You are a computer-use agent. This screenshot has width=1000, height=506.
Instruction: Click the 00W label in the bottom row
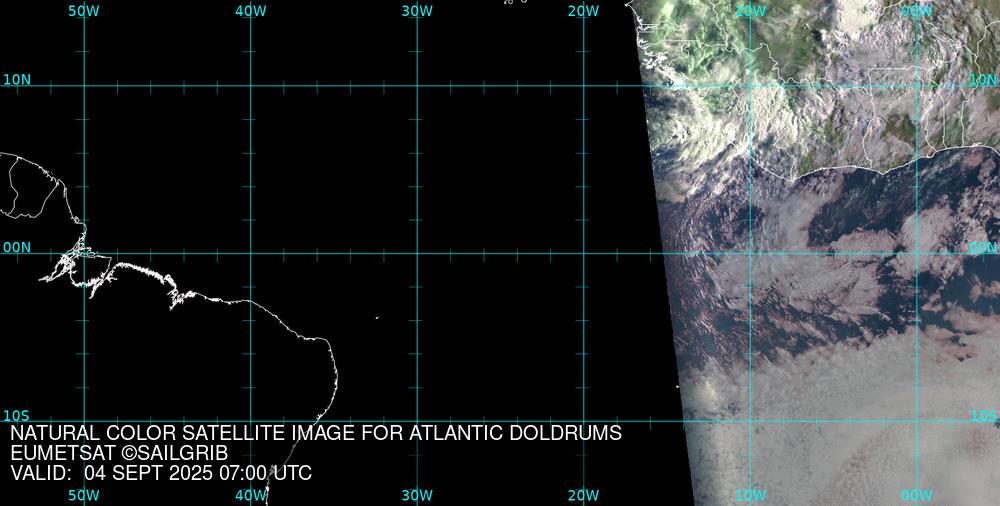[x=917, y=496]
